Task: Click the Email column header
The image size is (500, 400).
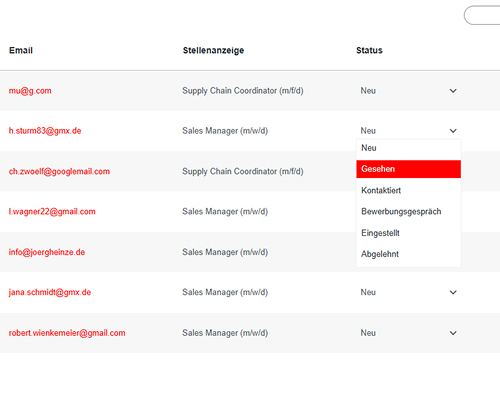Action: (21, 50)
